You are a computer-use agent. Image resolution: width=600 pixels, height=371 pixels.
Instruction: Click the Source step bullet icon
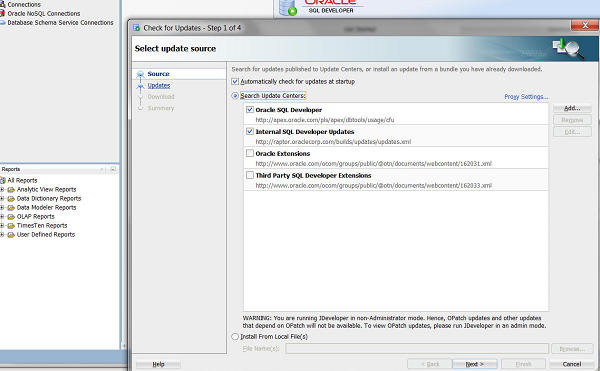[x=140, y=74]
